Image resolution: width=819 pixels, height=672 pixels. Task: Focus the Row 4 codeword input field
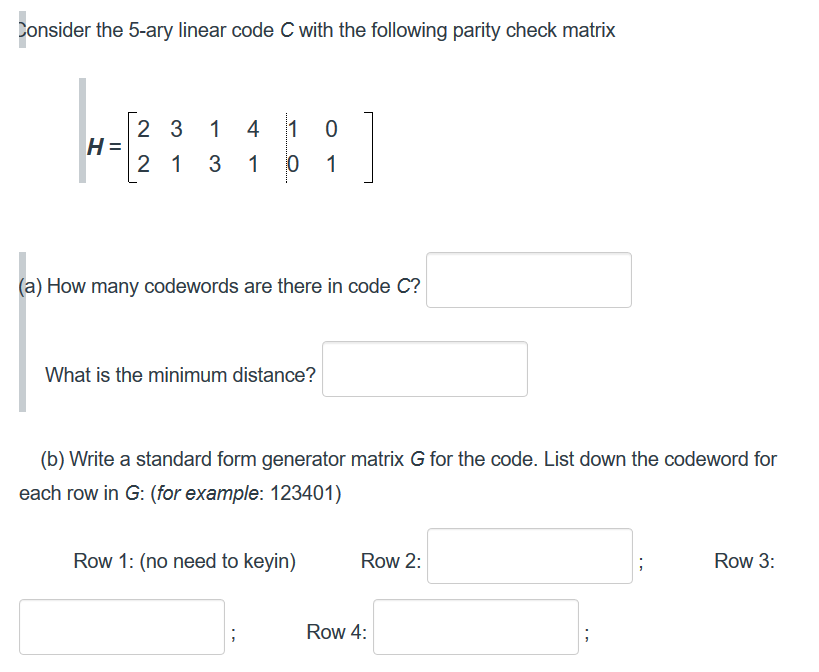(x=476, y=627)
